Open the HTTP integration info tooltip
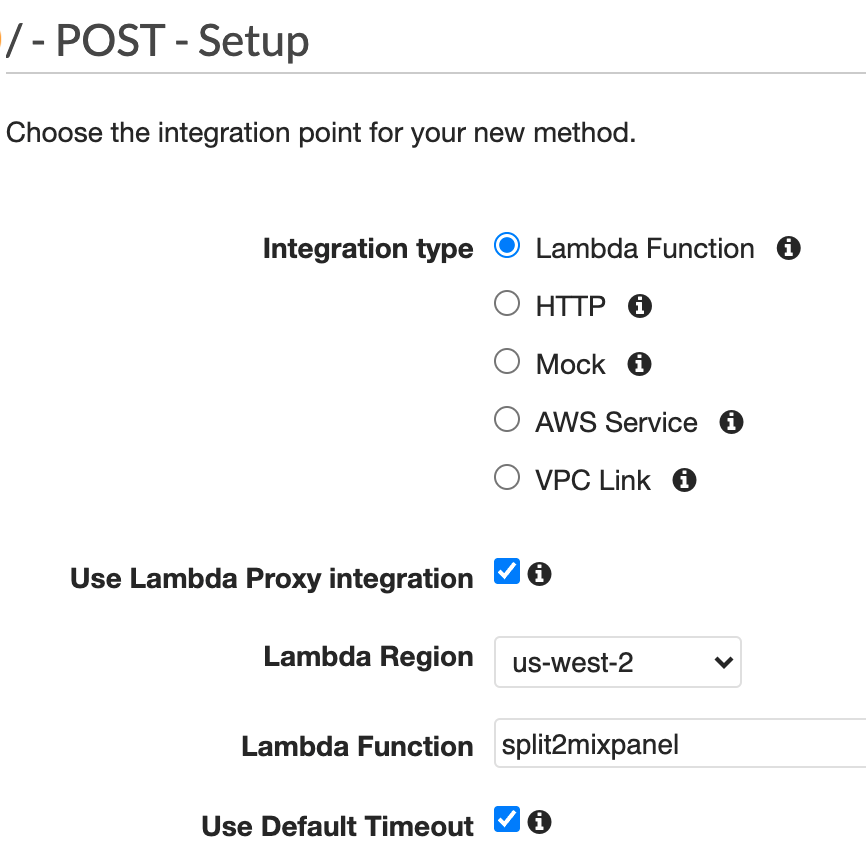Screen dimensions: 866x866 tap(639, 305)
